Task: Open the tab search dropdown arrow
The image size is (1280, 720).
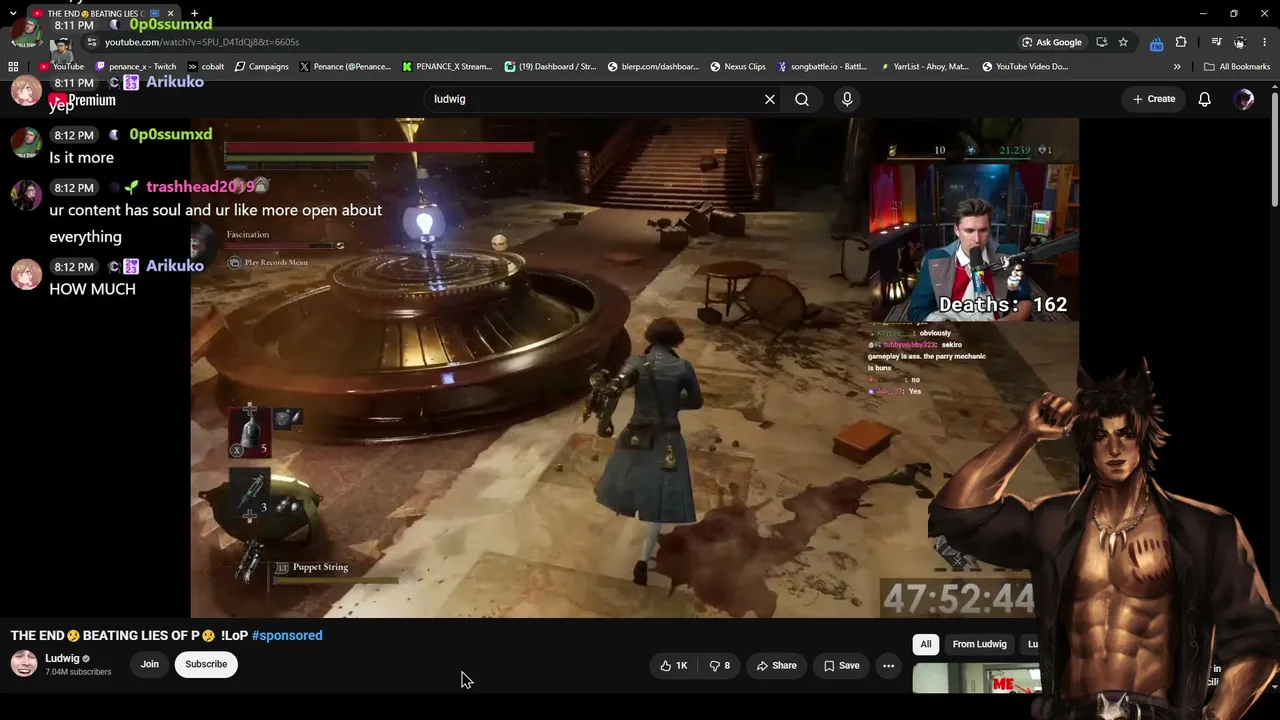Action: pos(13,13)
